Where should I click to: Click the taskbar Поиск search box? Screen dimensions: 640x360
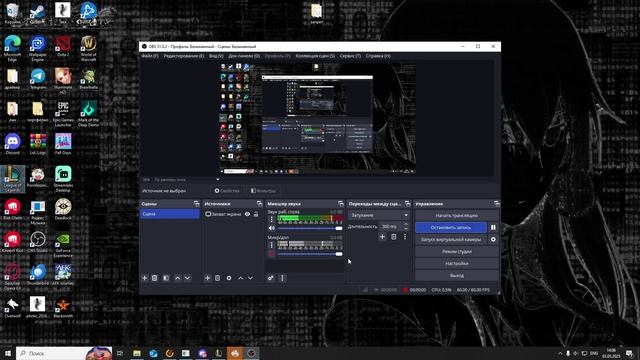(x=64, y=353)
